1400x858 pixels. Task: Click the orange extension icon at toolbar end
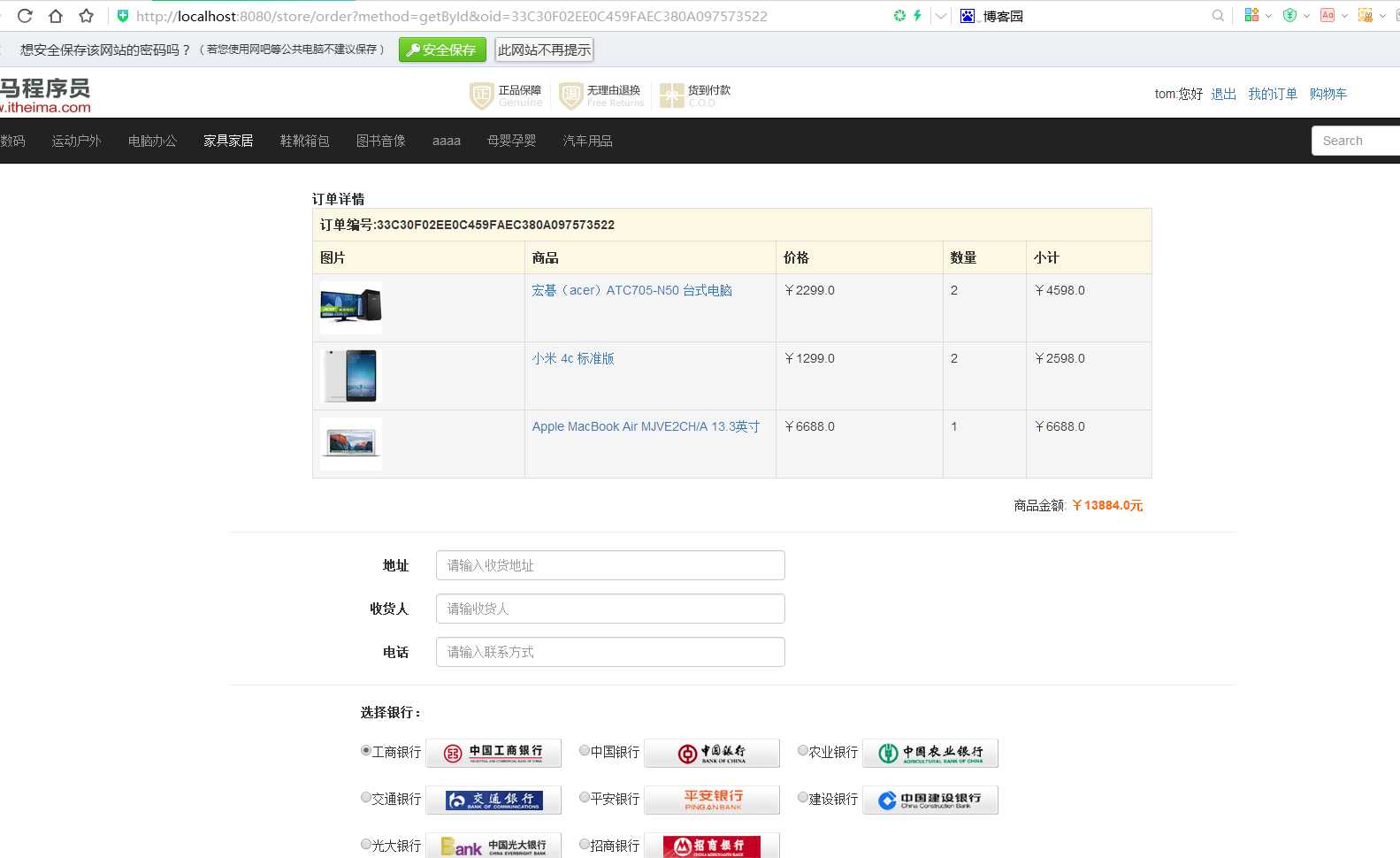point(1366,15)
